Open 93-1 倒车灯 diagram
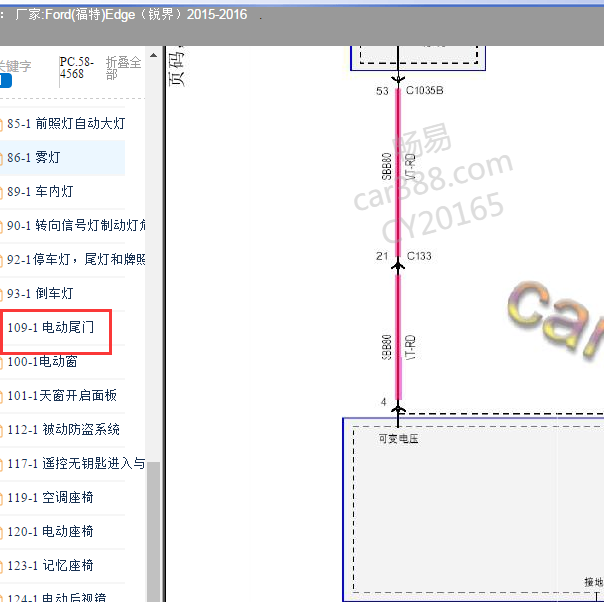The height and width of the screenshot is (602, 604). pos(40,293)
